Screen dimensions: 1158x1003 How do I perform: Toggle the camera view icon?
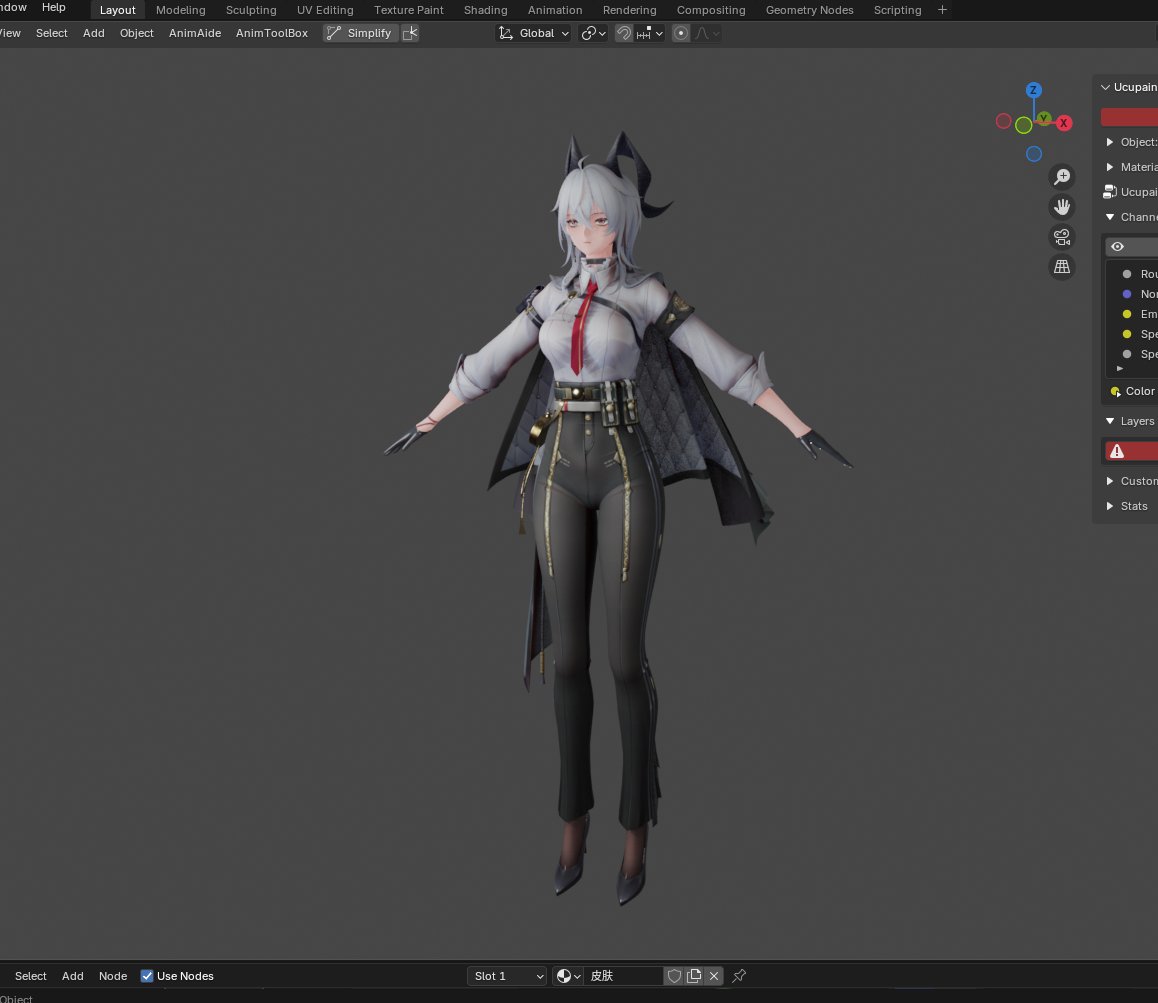click(x=1062, y=237)
